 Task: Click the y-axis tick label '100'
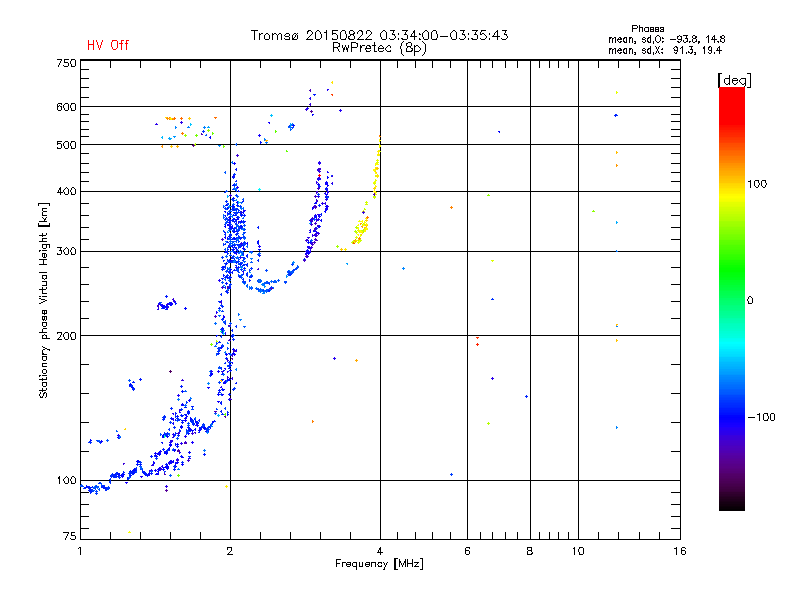66,480
